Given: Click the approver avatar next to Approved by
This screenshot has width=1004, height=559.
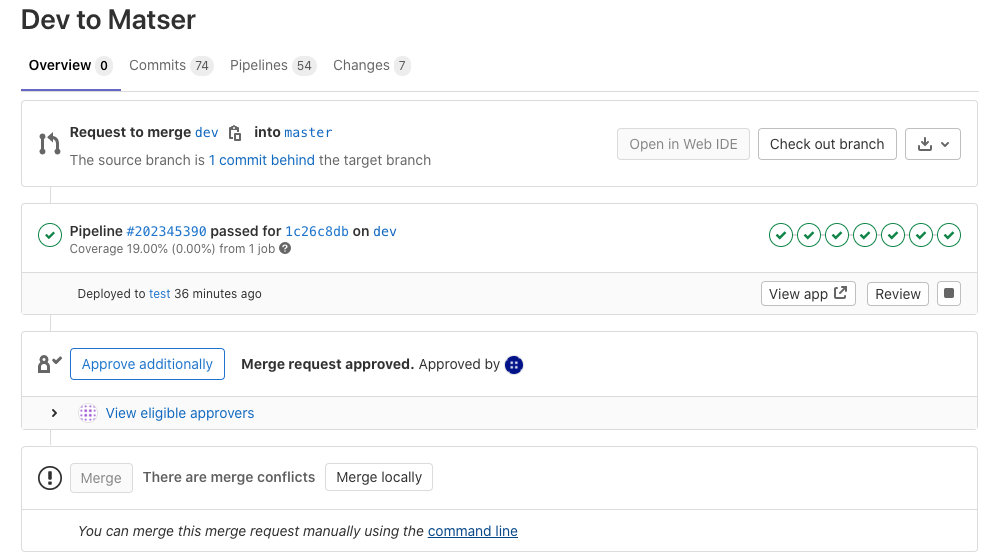Looking at the screenshot, I should tap(514, 364).
